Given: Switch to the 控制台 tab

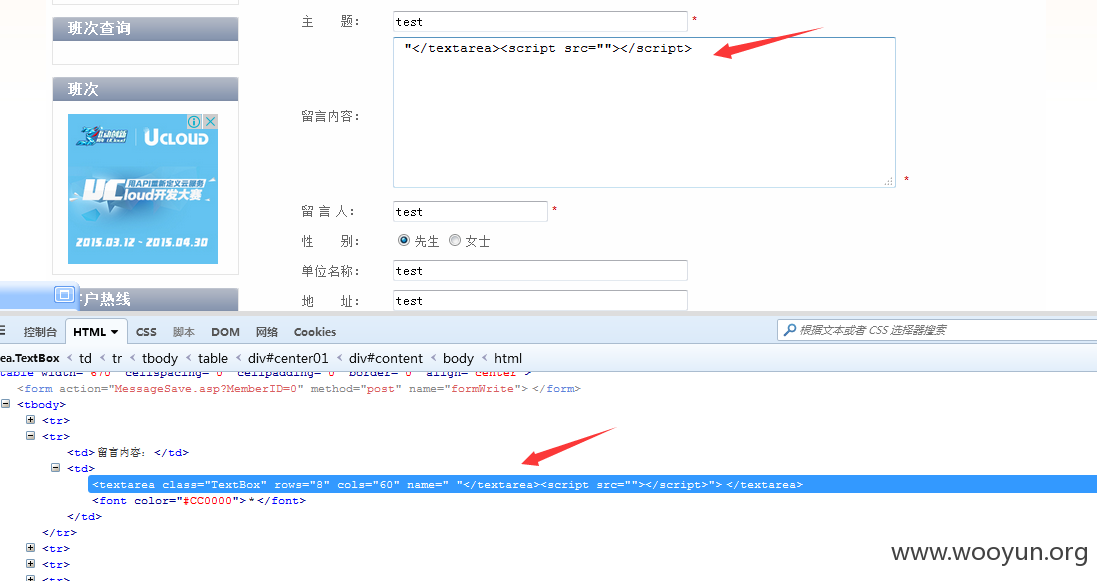Looking at the screenshot, I should (40, 332).
